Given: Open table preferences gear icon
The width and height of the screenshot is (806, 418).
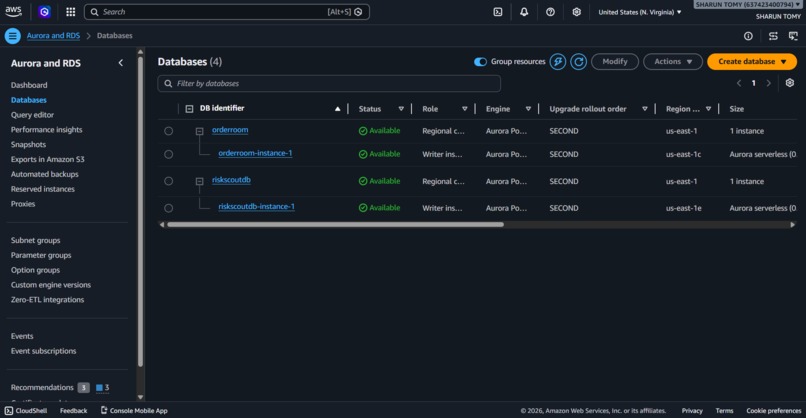Looking at the screenshot, I should point(790,83).
